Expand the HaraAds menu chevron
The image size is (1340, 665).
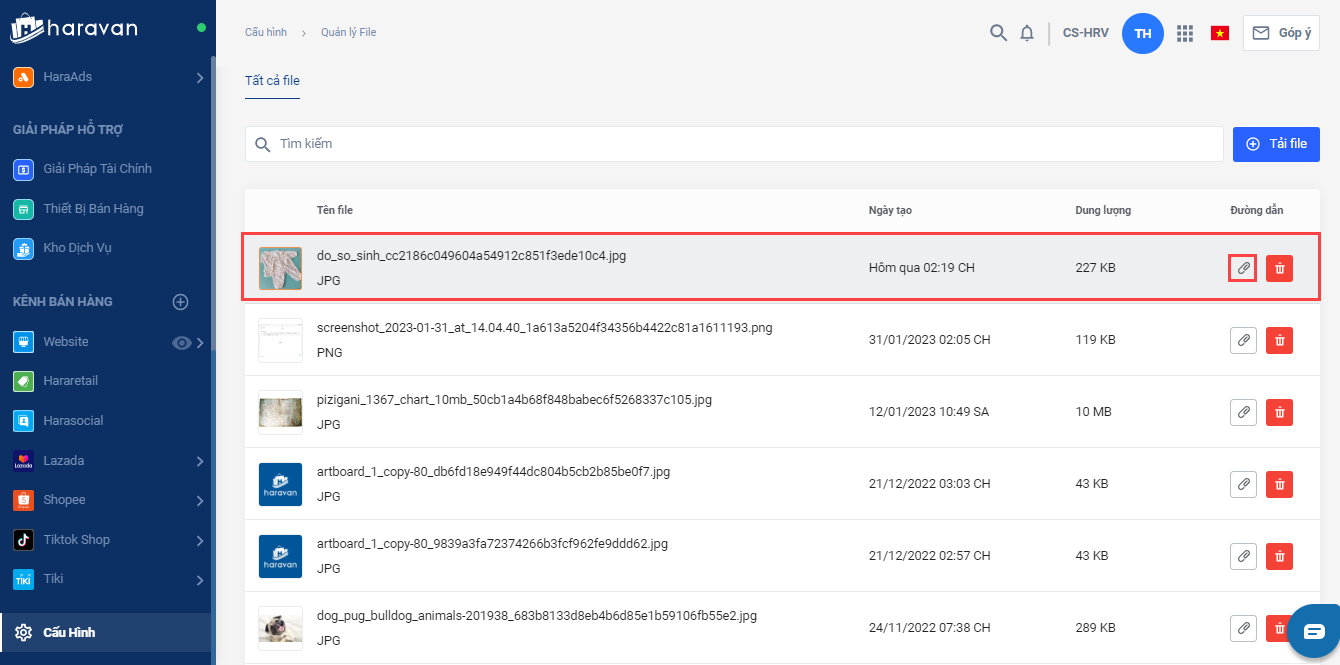(x=200, y=78)
